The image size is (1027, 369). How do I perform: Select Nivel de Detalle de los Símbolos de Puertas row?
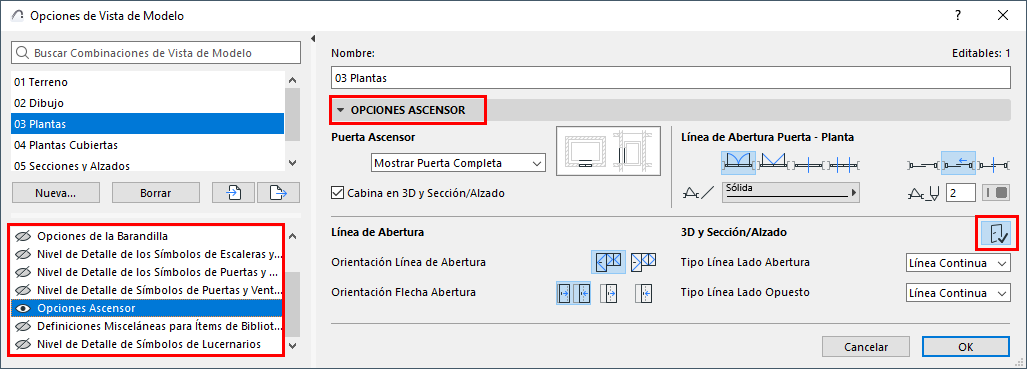point(148,272)
